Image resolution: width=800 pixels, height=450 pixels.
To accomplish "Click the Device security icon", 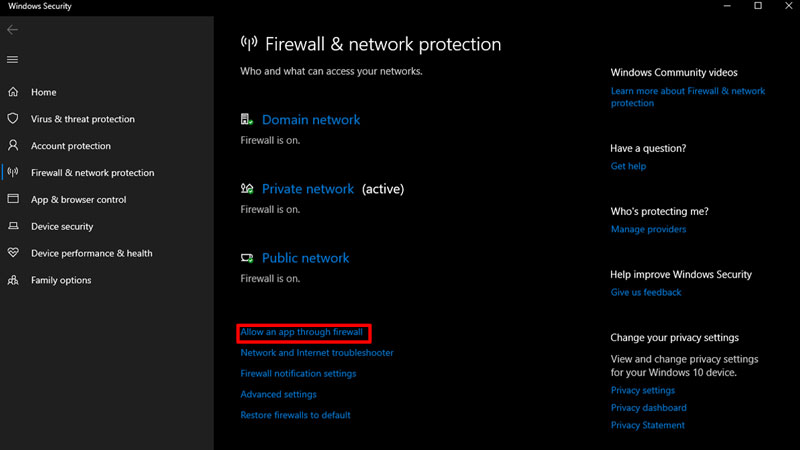I will 13,226.
